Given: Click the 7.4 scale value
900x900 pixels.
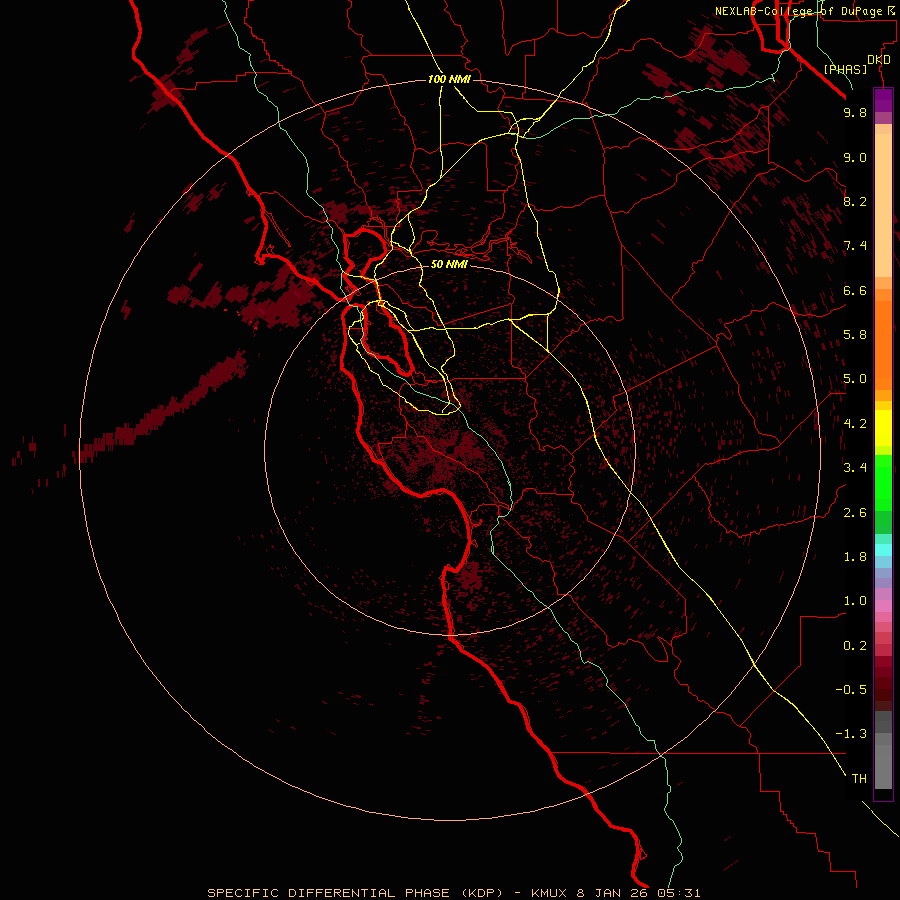Looking at the screenshot, I should pyautogui.click(x=855, y=246).
